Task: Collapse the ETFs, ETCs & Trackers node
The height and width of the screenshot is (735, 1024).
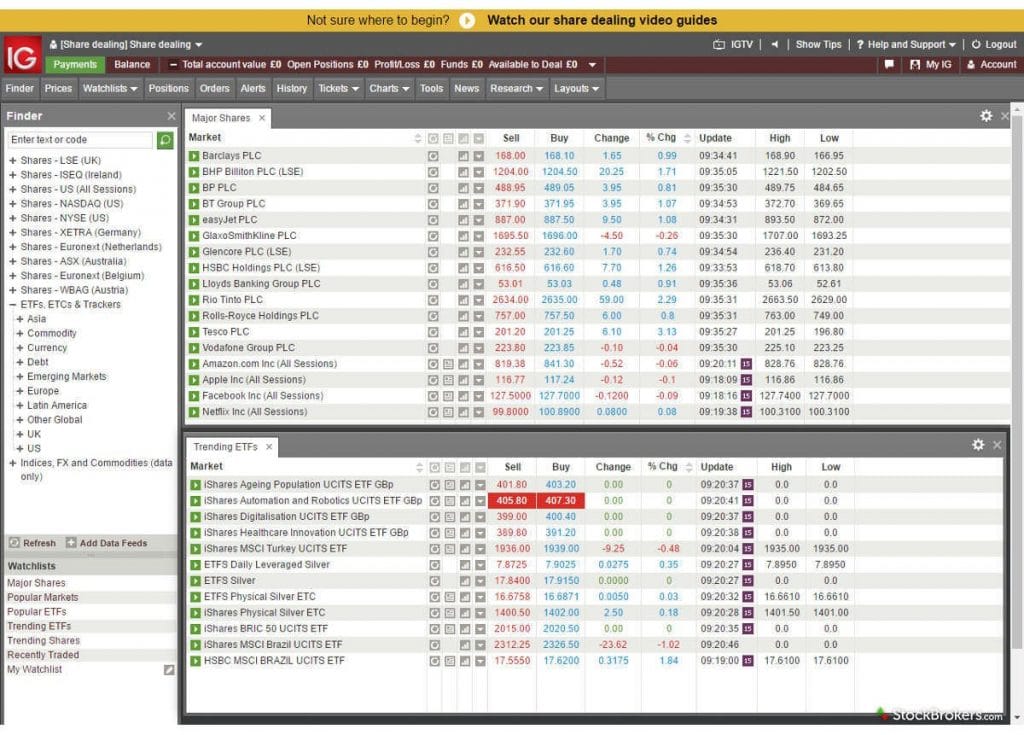Action: [x=13, y=305]
